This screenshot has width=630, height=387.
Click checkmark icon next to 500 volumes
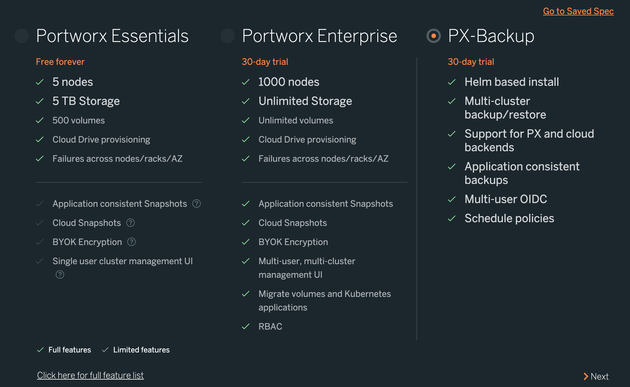[40, 121]
